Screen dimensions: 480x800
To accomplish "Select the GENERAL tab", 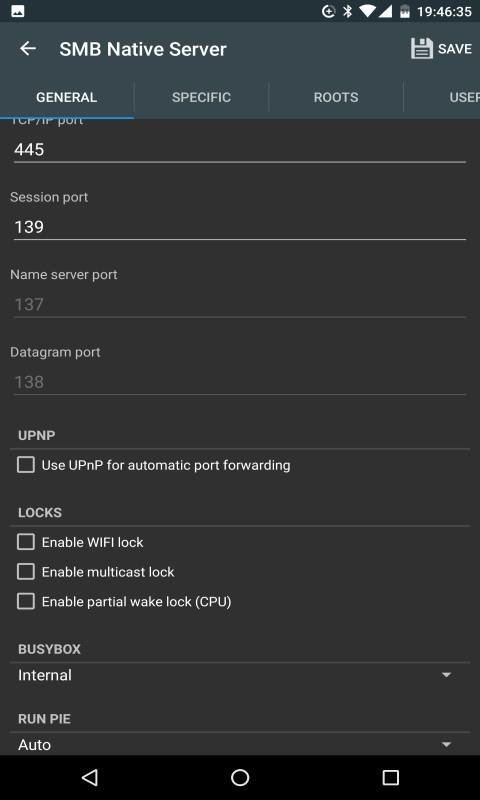I will [67, 97].
